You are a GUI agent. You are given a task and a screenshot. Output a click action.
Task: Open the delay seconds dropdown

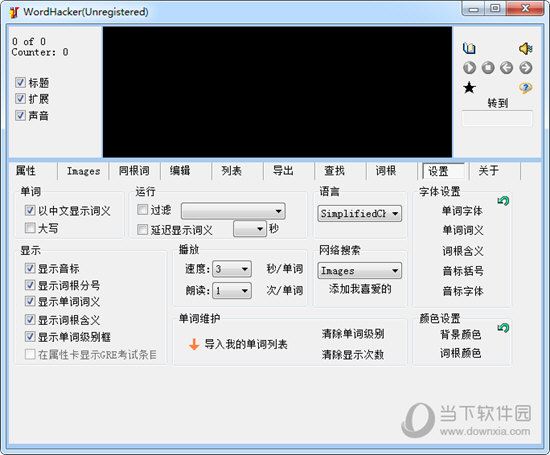click(x=250, y=229)
